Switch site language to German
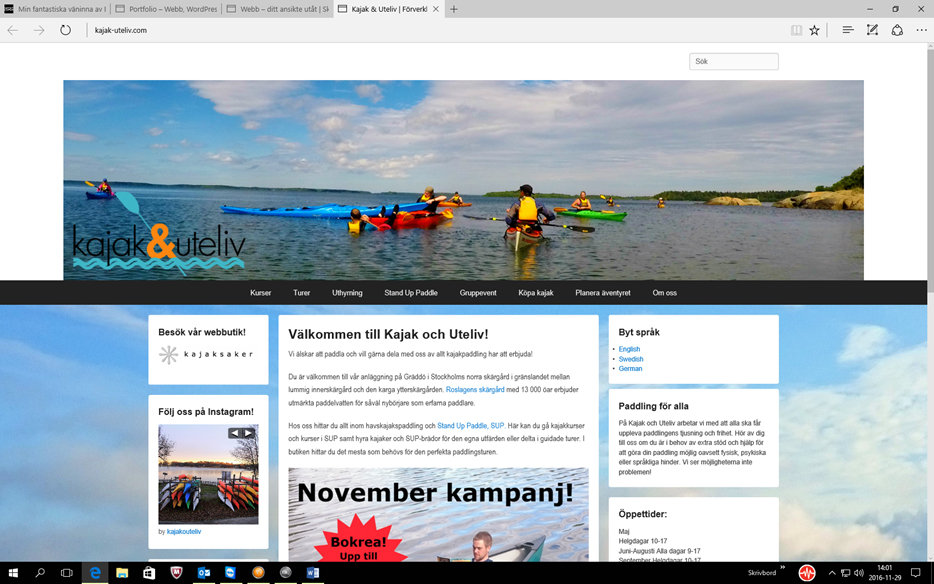This screenshot has width=934, height=584. (x=630, y=369)
